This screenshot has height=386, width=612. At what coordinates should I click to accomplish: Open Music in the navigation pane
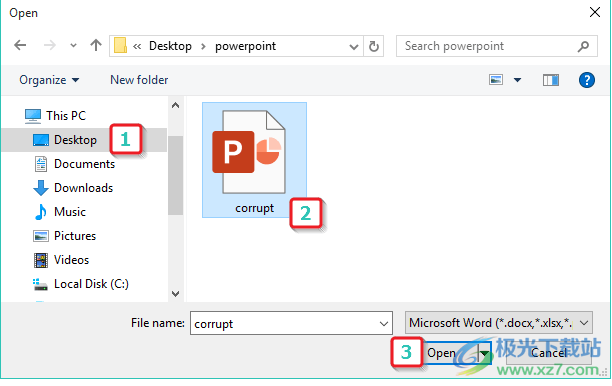70,212
